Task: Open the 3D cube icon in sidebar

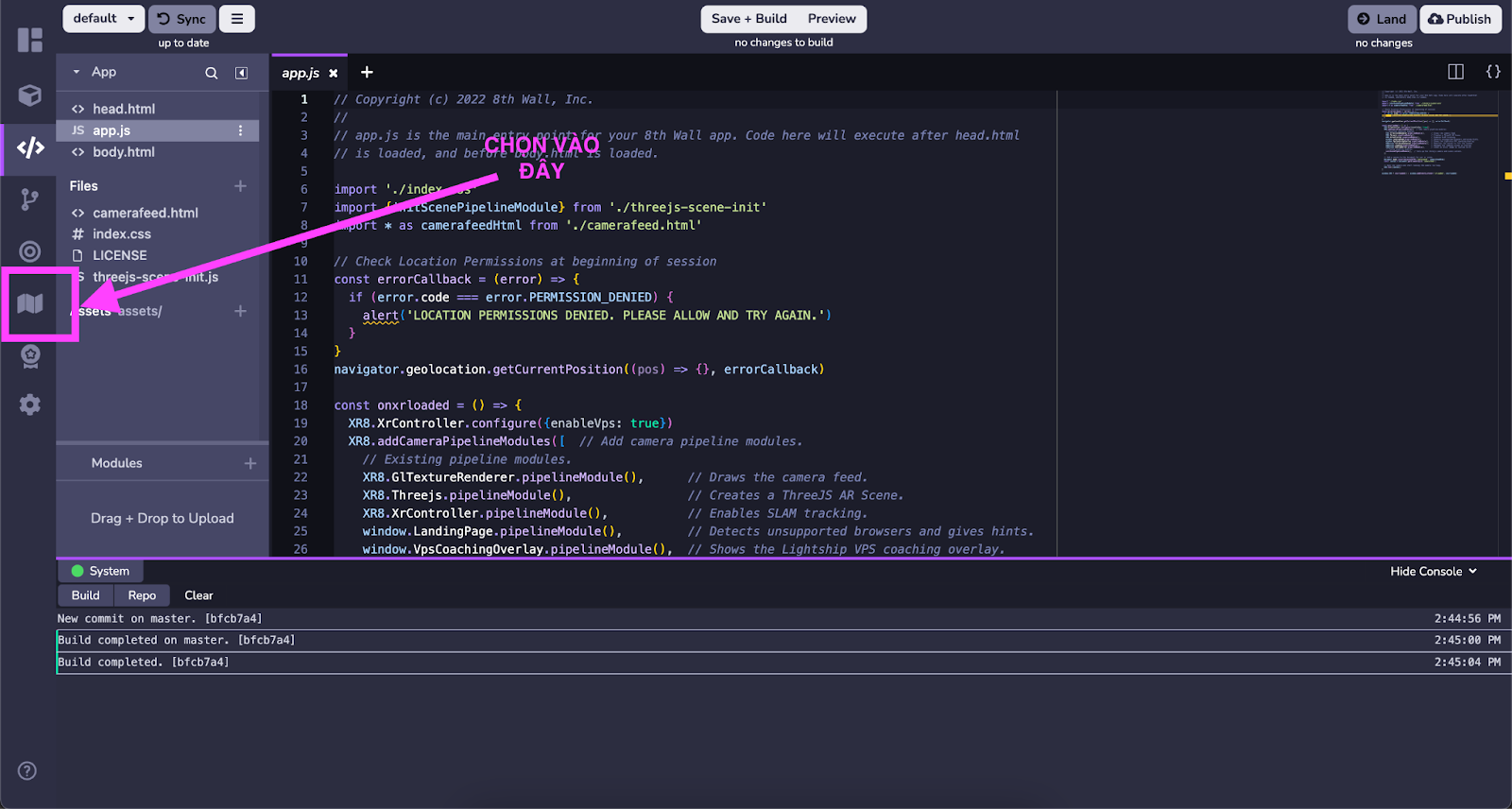Action: click(x=30, y=95)
